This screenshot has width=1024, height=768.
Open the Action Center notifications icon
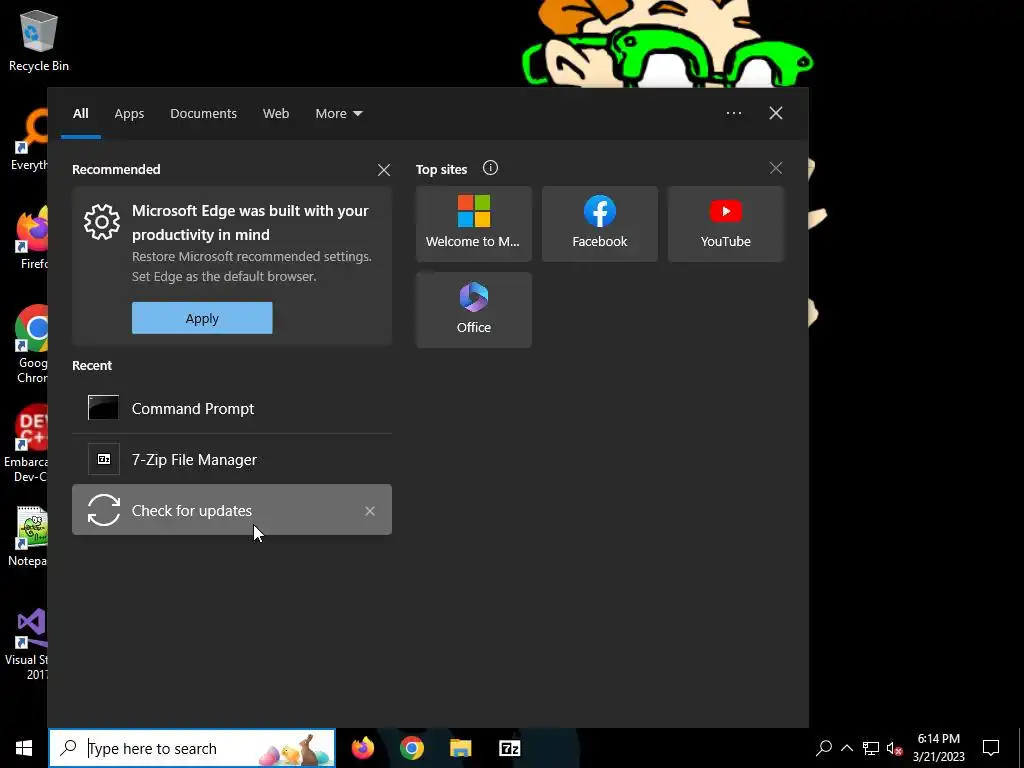point(991,748)
